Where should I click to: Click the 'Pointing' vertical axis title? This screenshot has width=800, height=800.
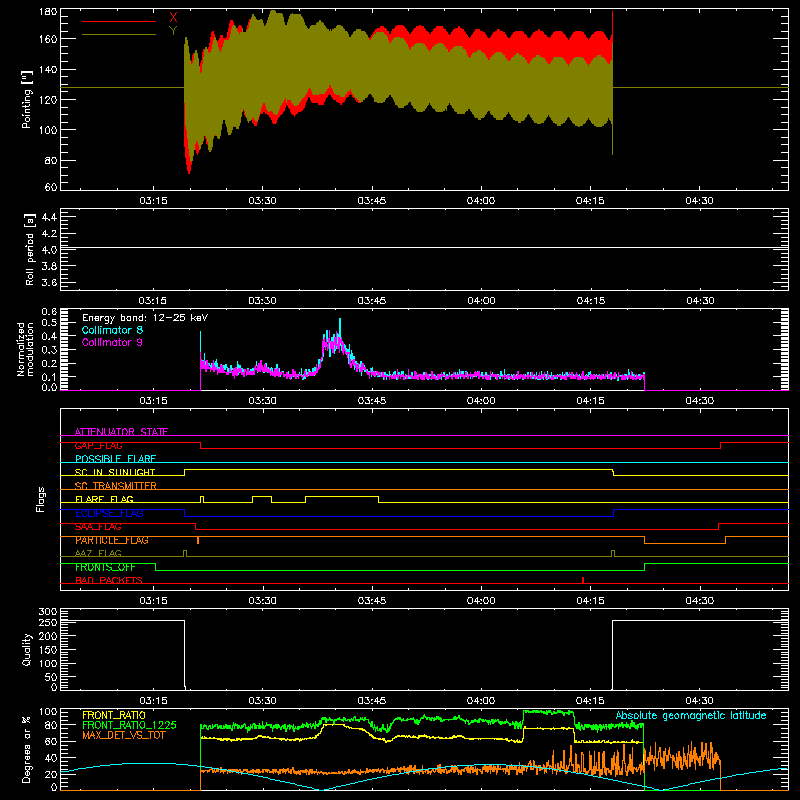point(27,99)
